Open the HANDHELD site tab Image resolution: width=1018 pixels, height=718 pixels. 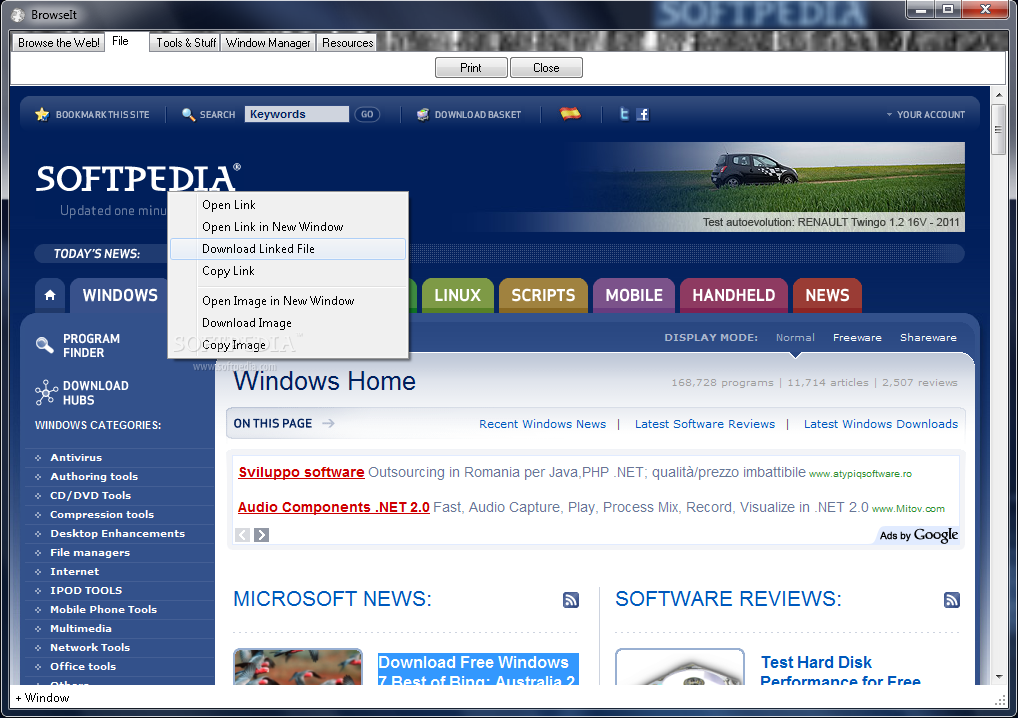[x=734, y=295]
